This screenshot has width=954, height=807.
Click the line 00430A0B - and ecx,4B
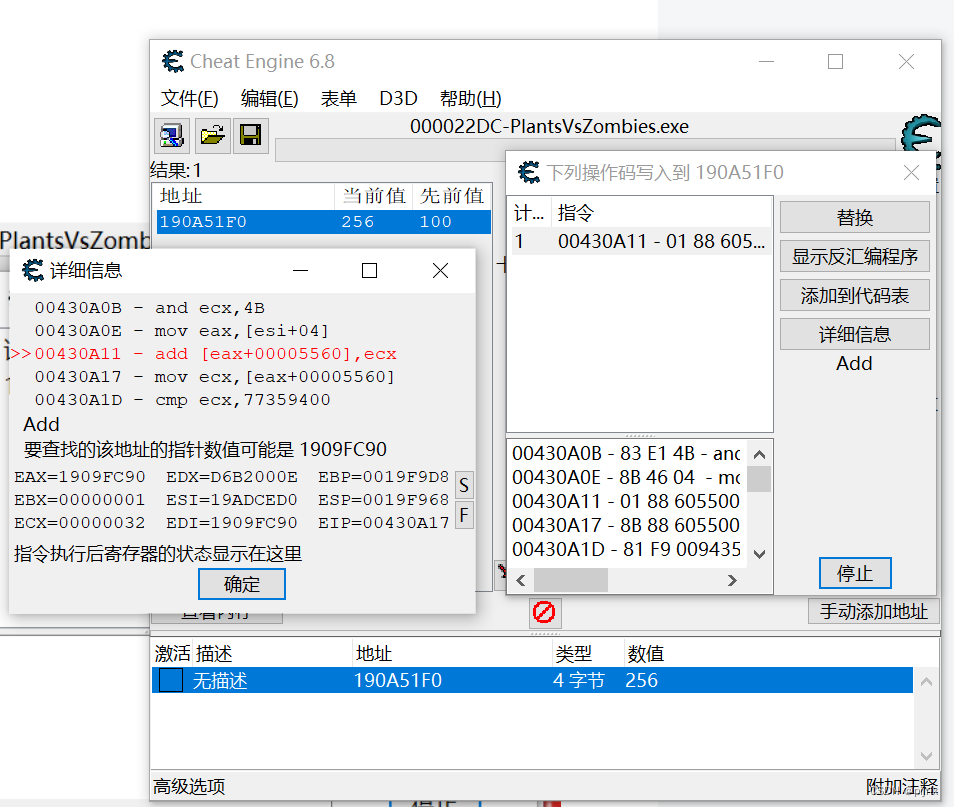(x=150, y=308)
